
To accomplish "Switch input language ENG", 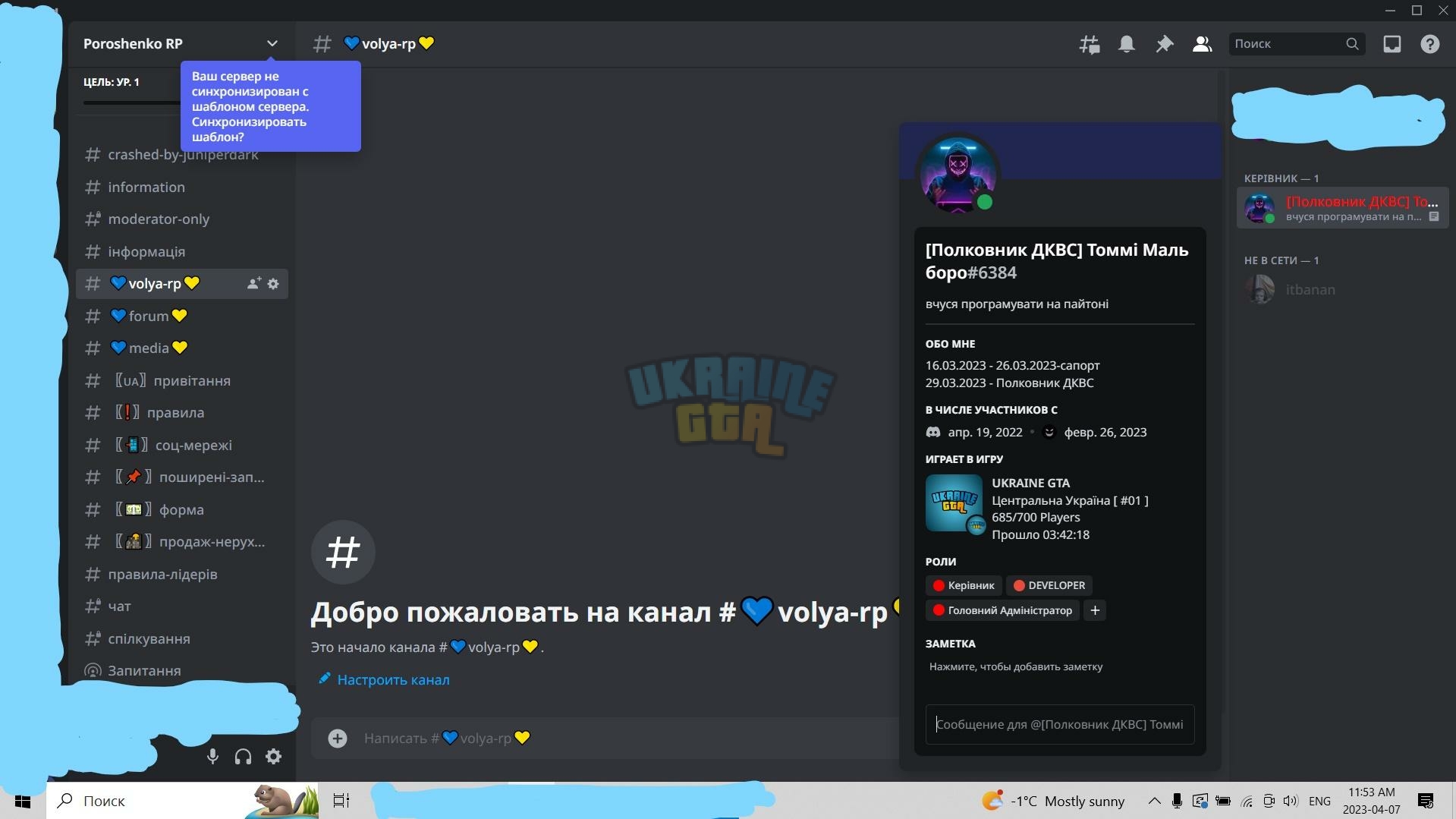I will pyautogui.click(x=1319, y=801).
